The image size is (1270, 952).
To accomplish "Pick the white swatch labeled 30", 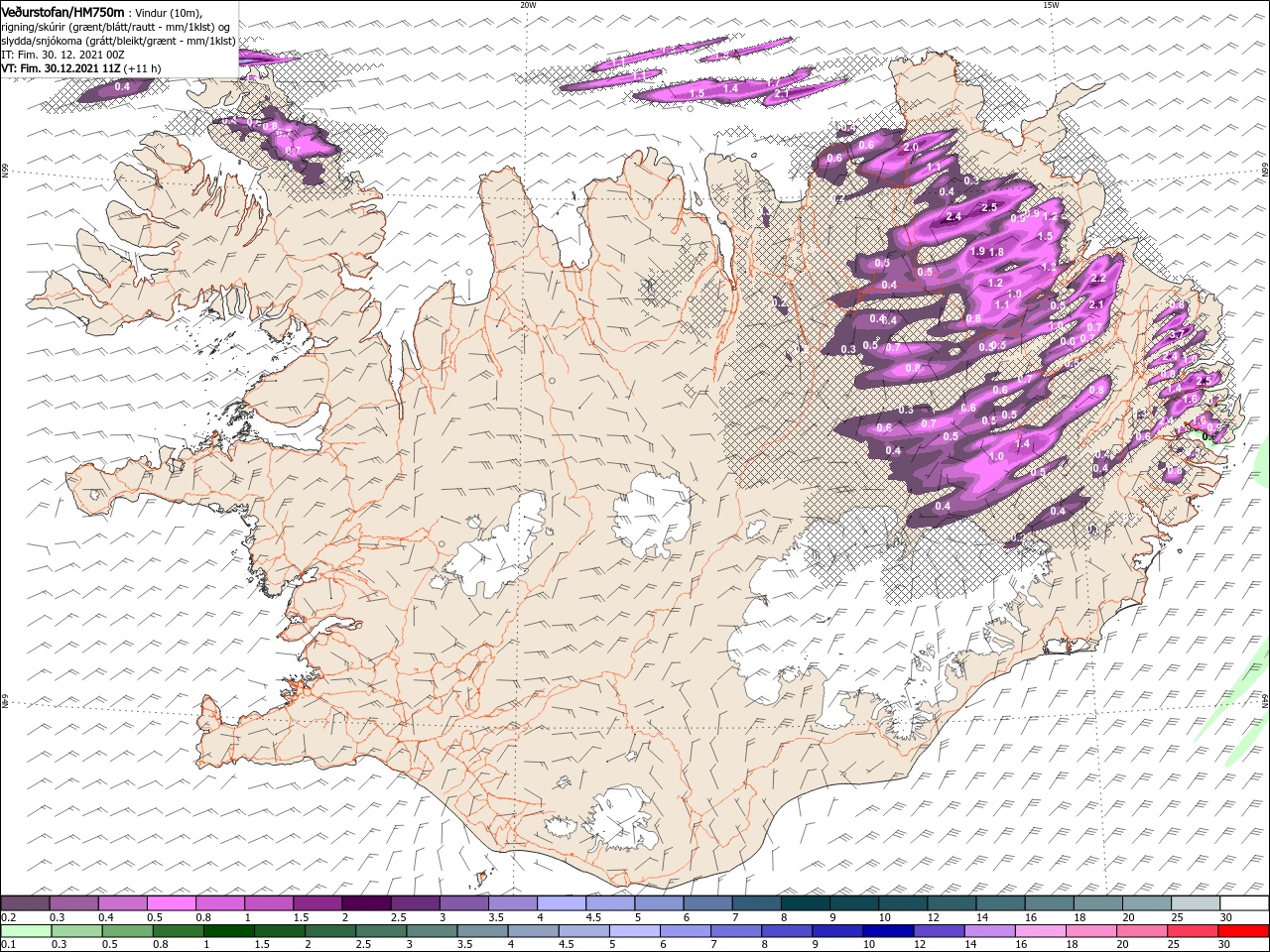I will point(1244,903).
